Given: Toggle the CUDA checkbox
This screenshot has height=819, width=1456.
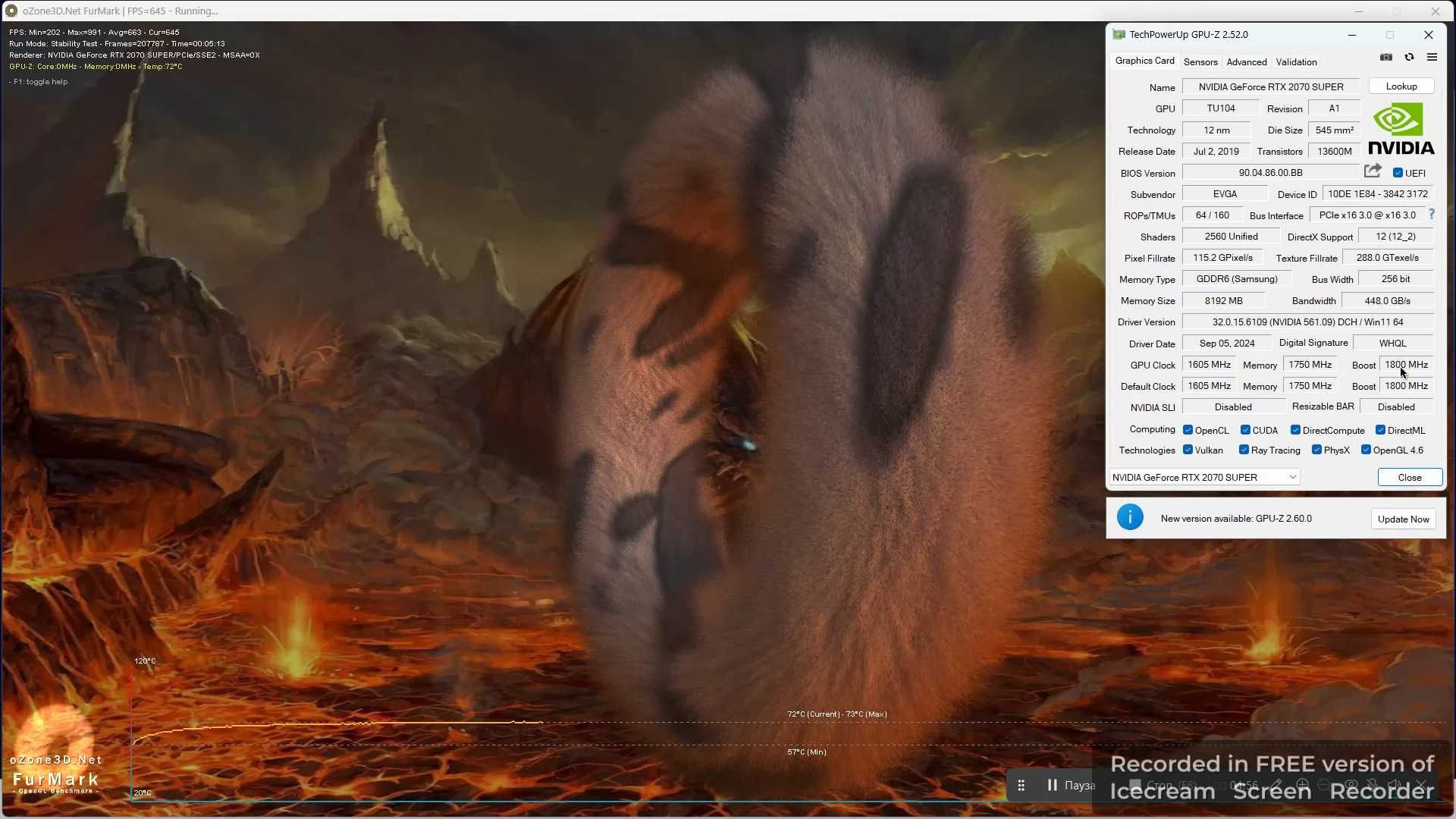Looking at the screenshot, I should 1245,430.
